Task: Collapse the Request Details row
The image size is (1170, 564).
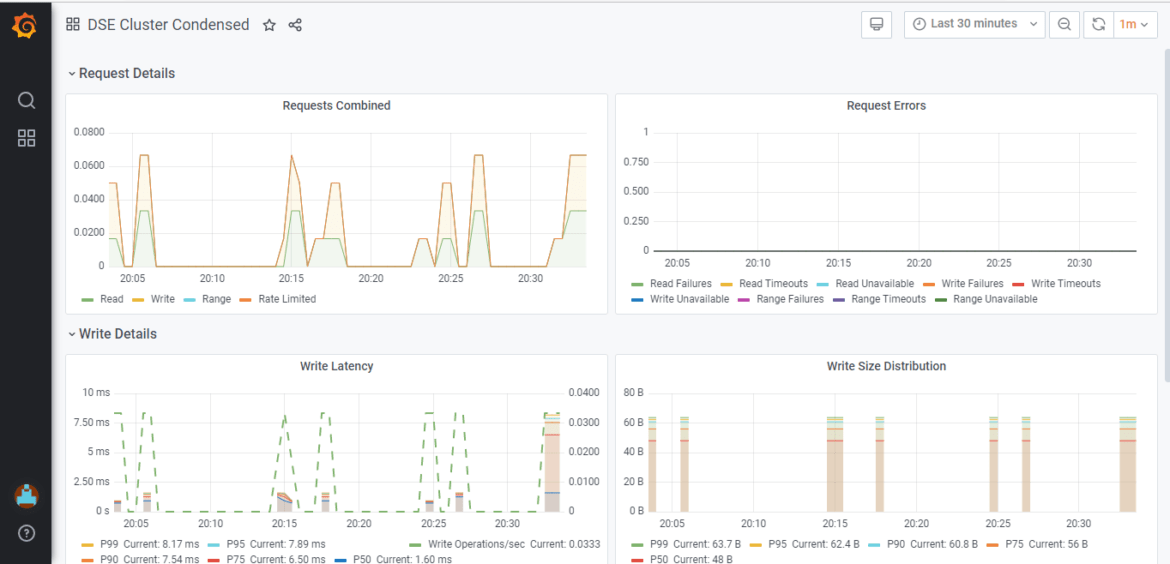Action: pos(121,73)
